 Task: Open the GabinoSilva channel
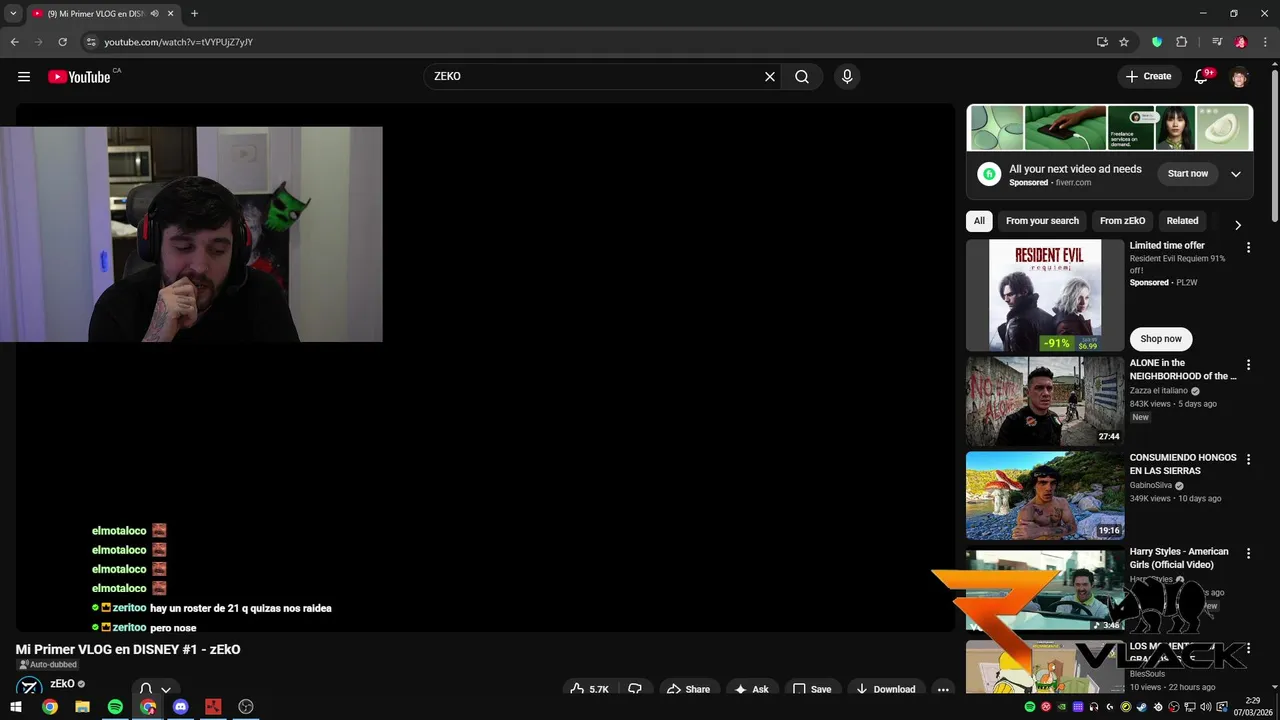click(x=1151, y=485)
